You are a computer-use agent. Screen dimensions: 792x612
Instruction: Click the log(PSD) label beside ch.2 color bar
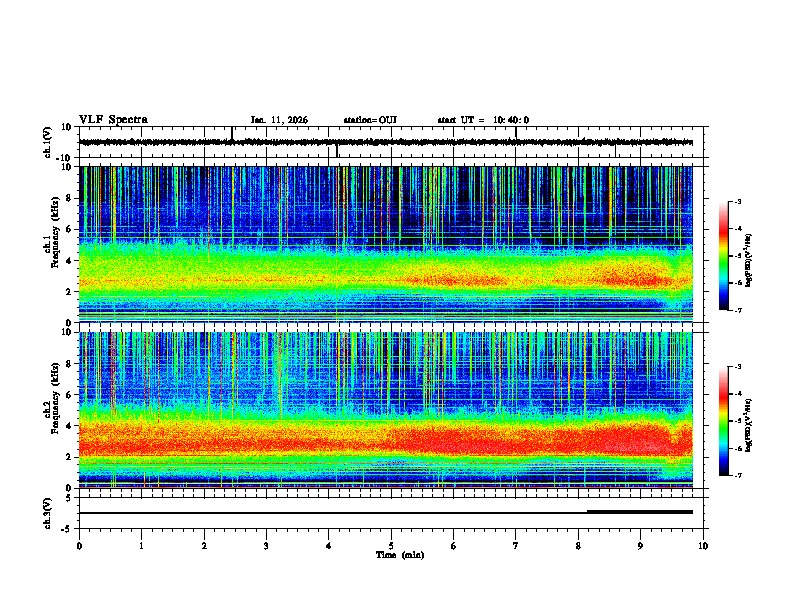pyautogui.click(x=748, y=424)
